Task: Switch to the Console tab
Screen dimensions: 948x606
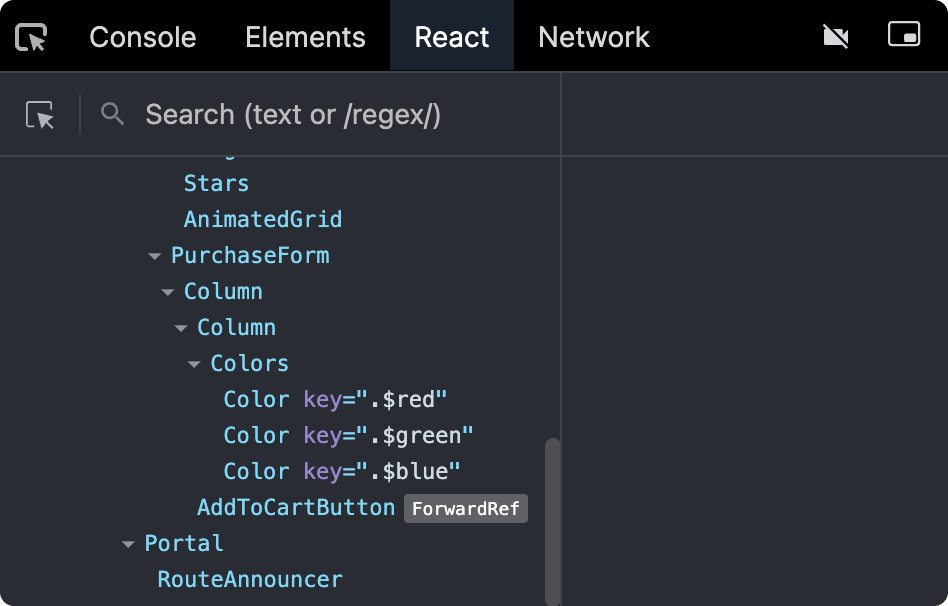Action: pyautogui.click(x=143, y=38)
